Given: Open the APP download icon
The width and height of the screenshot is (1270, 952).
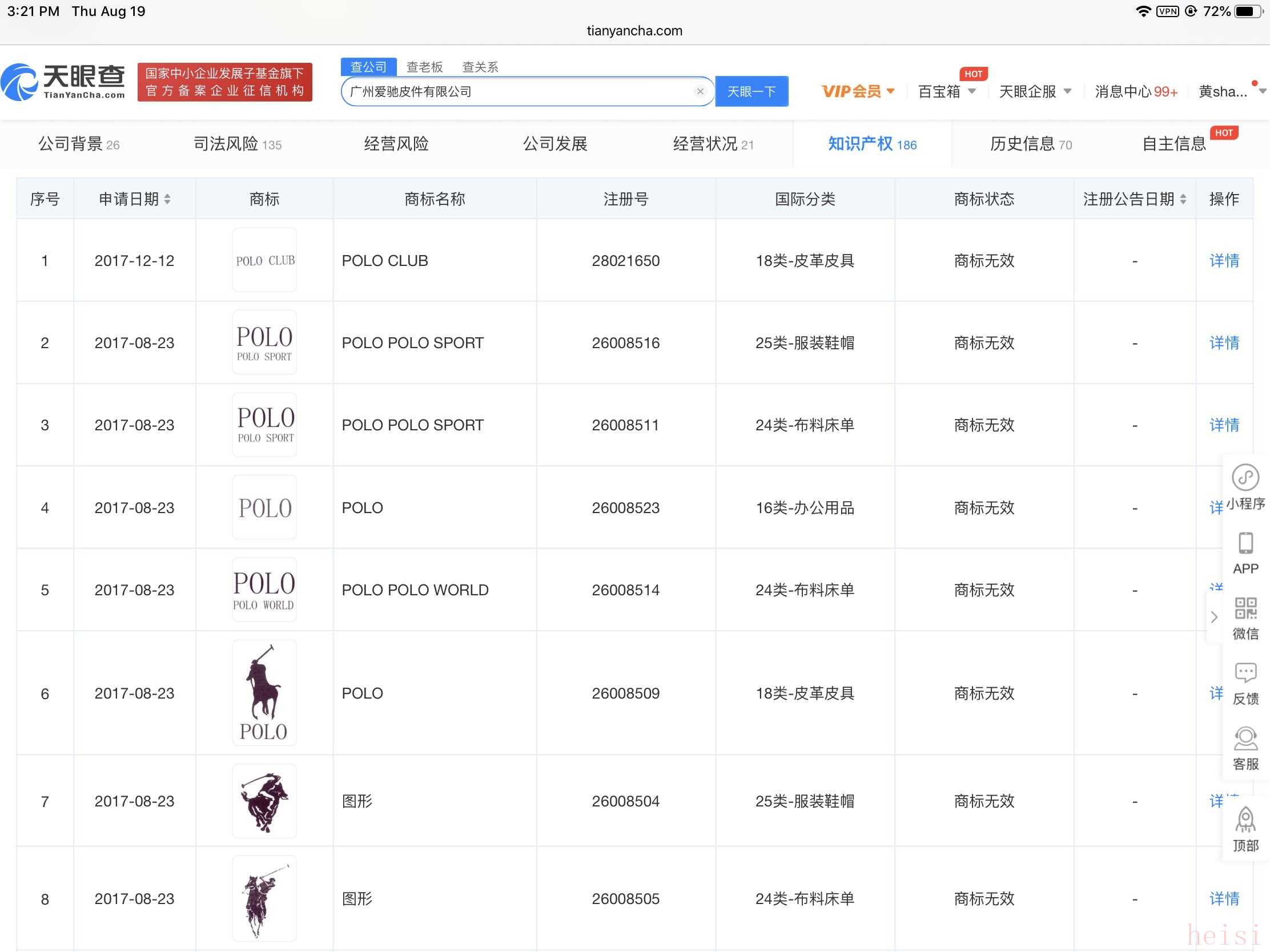Looking at the screenshot, I should [x=1245, y=544].
